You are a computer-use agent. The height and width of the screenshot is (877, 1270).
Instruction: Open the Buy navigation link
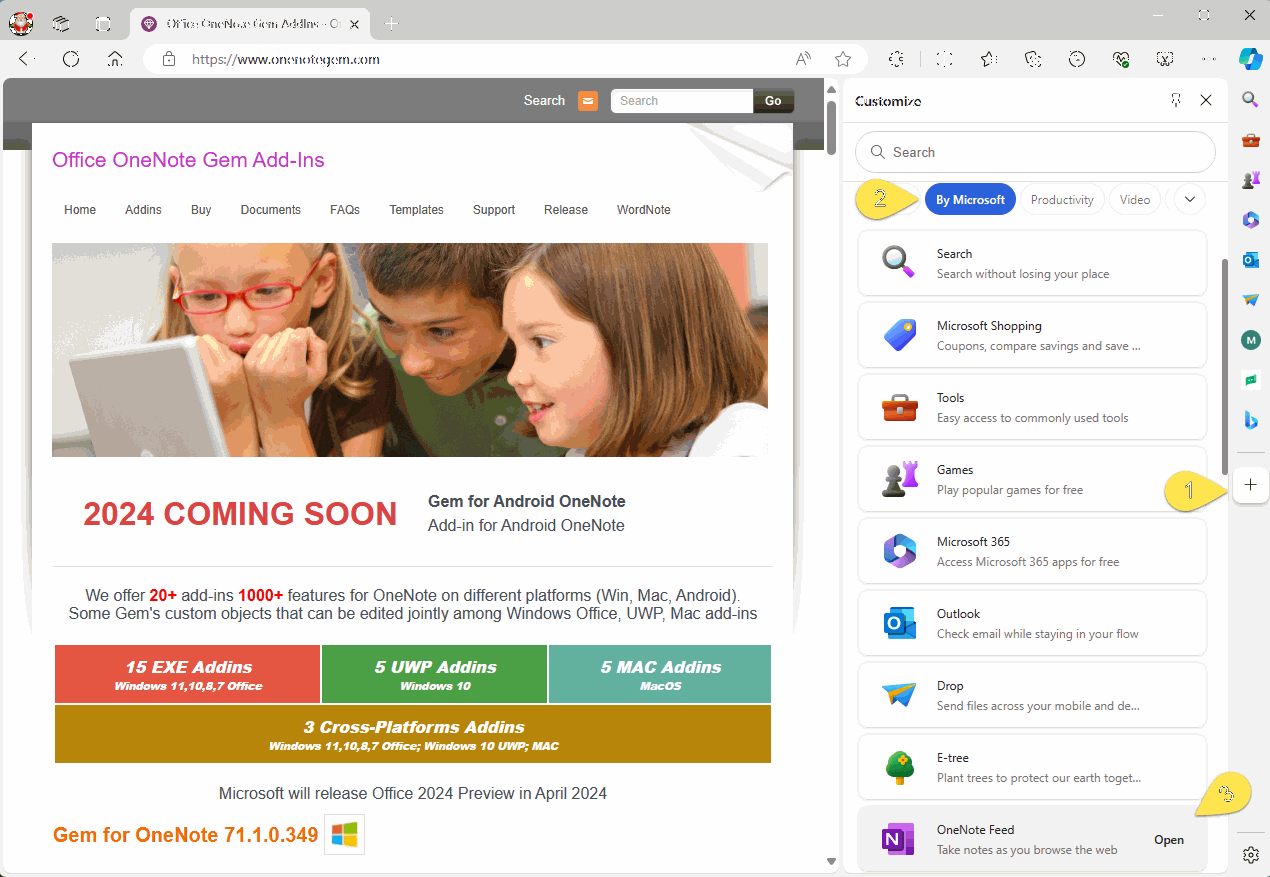(x=201, y=210)
